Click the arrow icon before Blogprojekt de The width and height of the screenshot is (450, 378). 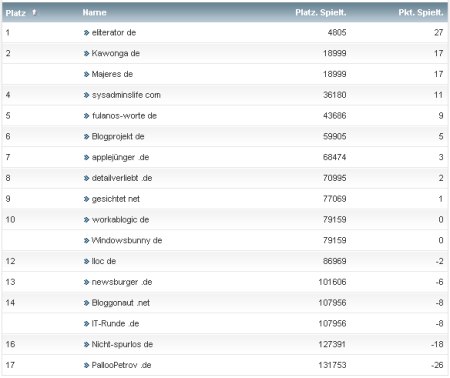click(87, 136)
